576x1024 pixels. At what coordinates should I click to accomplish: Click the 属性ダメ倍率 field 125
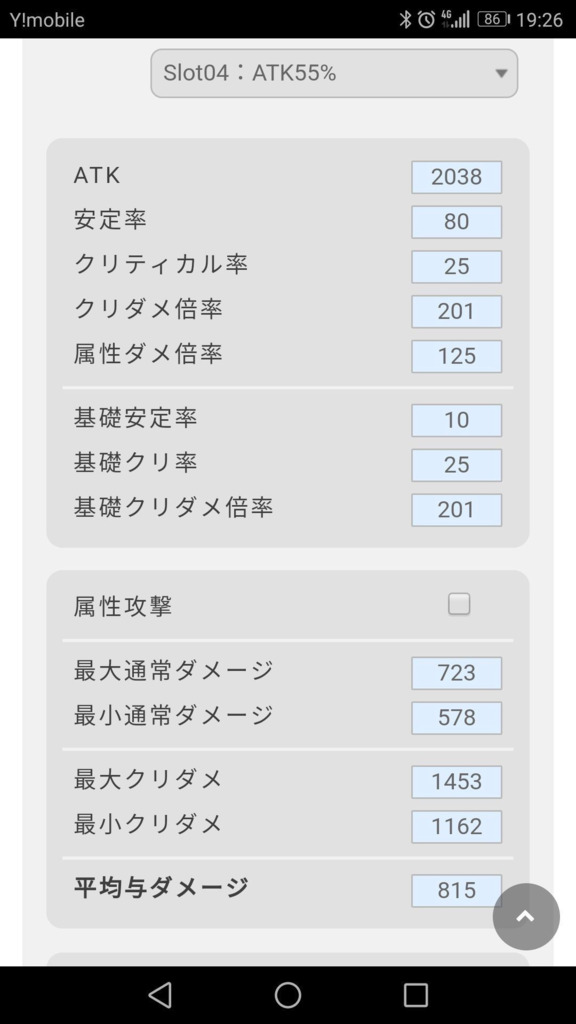click(x=456, y=356)
